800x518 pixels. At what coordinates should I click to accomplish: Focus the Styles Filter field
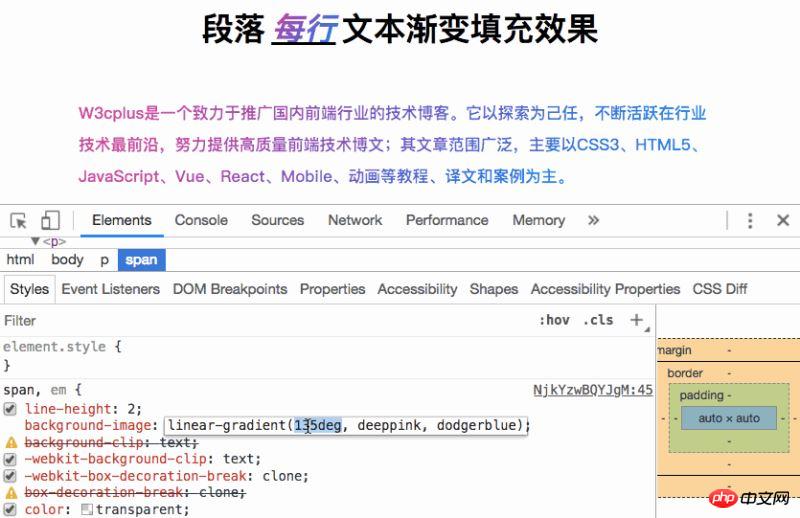point(265,320)
